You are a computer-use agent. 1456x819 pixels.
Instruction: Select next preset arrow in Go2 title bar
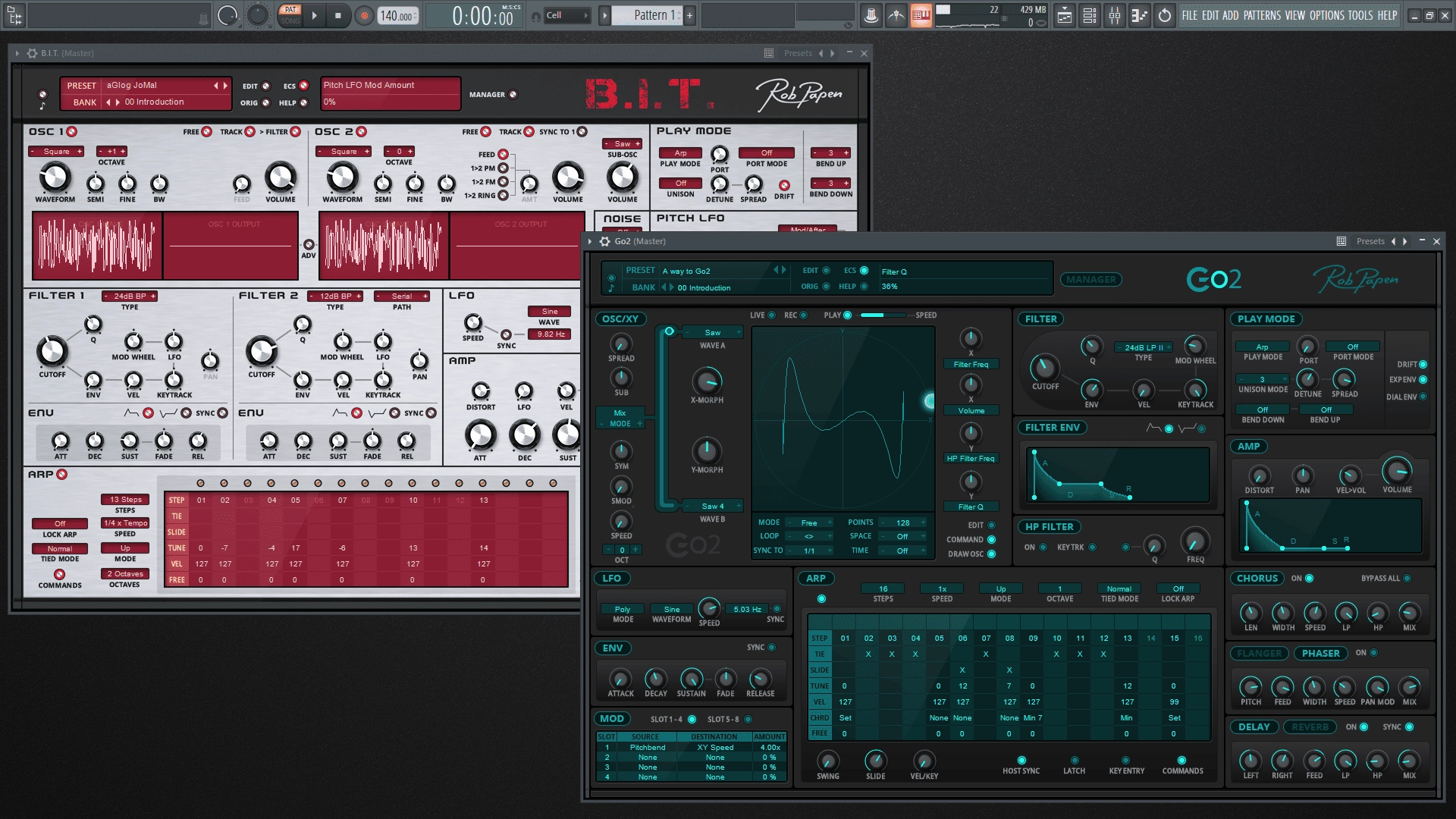click(1405, 241)
